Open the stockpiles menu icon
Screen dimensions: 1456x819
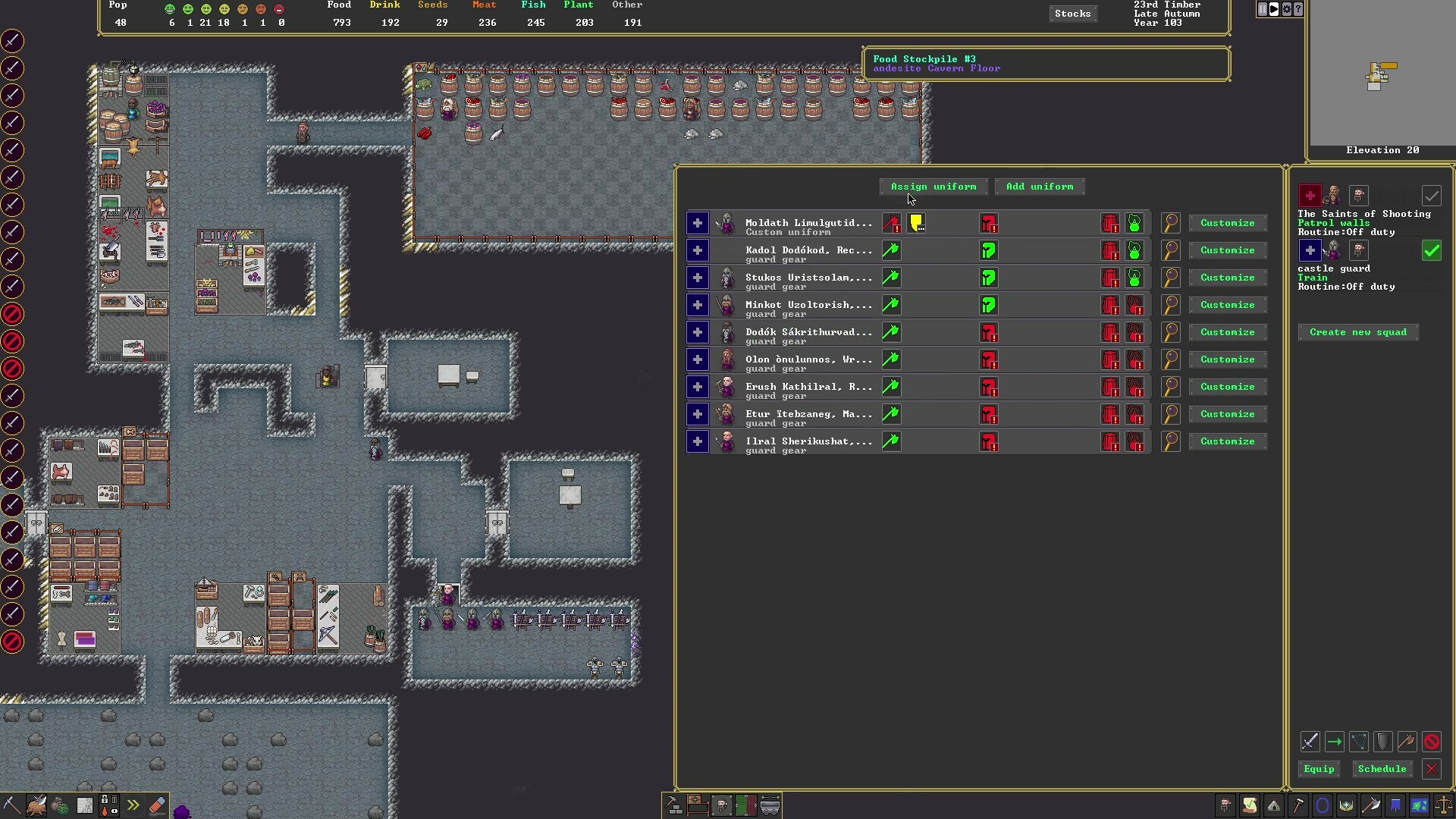click(x=745, y=805)
